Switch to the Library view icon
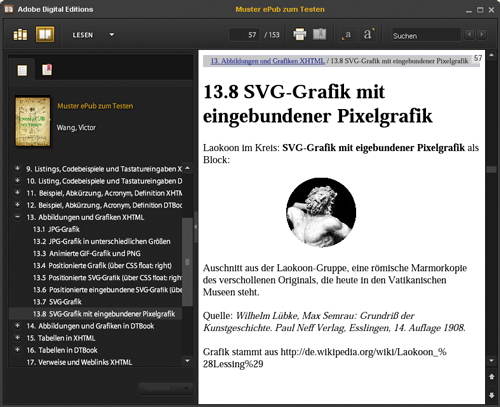500x407 pixels. click(x=20, y=35)
